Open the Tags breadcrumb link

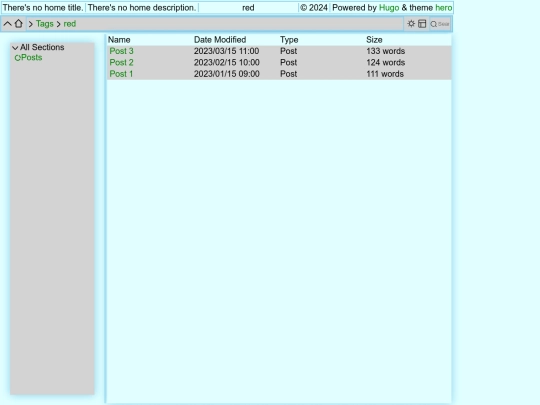click(45, 24)
